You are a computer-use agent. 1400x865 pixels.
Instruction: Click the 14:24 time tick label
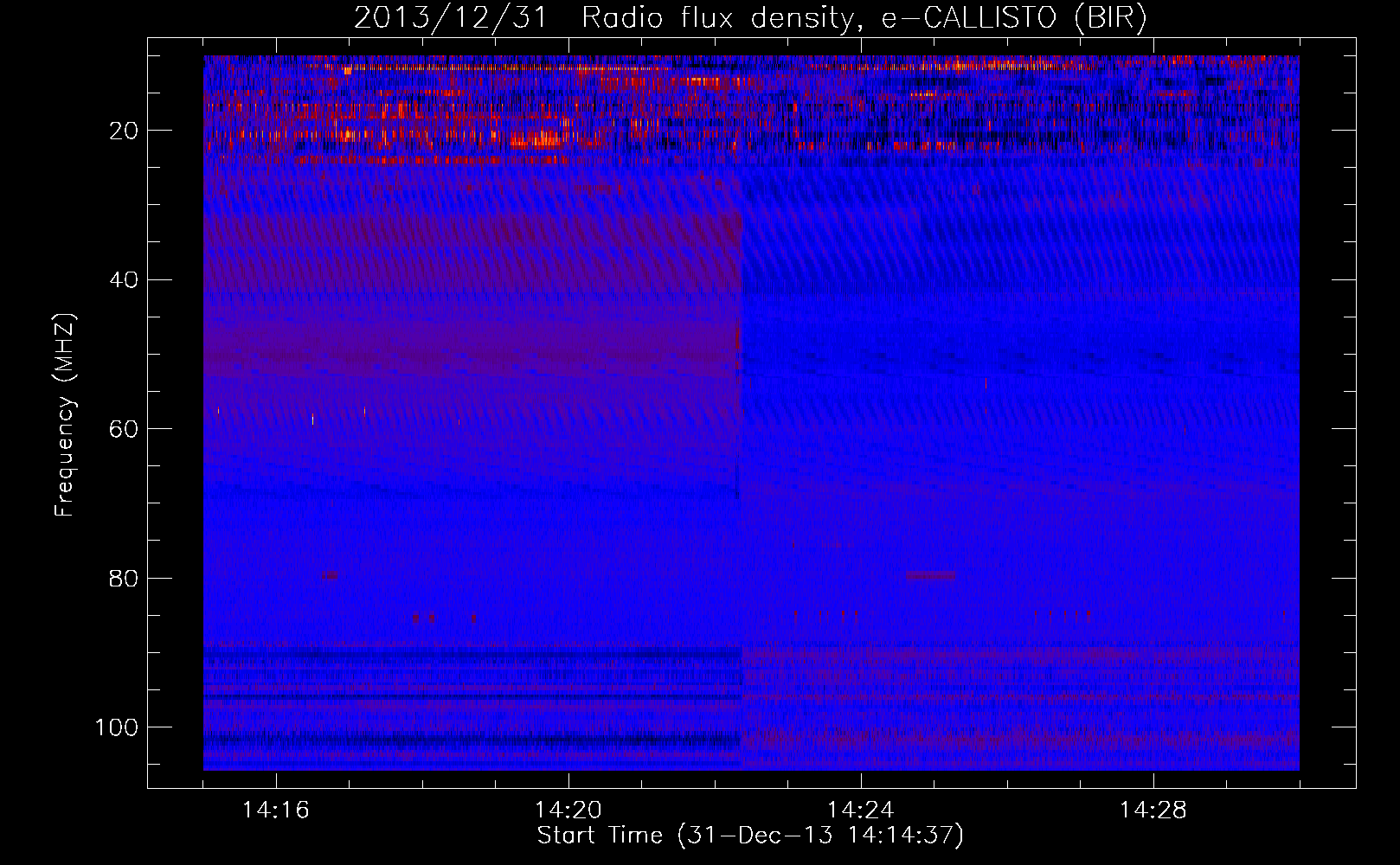[861, 811]
